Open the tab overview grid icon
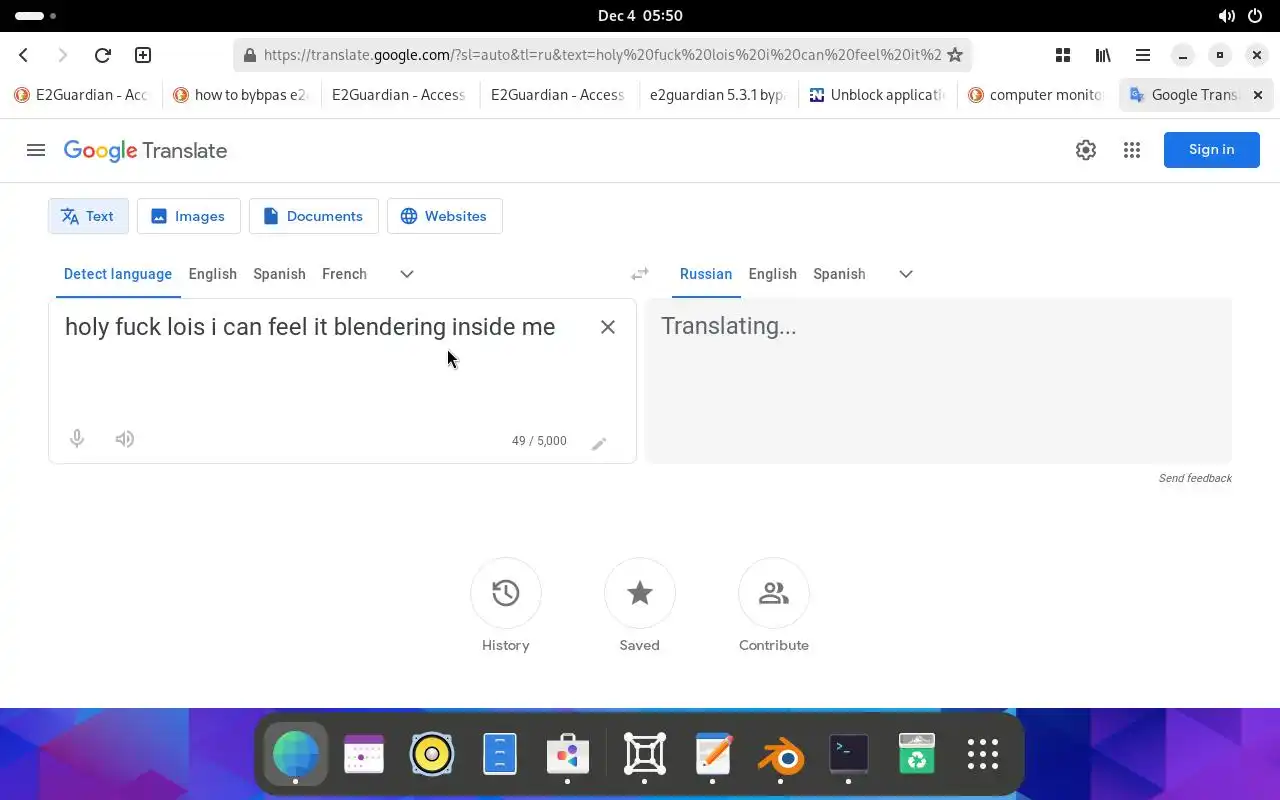Screen dimensions: 1280x800 point(1063,55)
